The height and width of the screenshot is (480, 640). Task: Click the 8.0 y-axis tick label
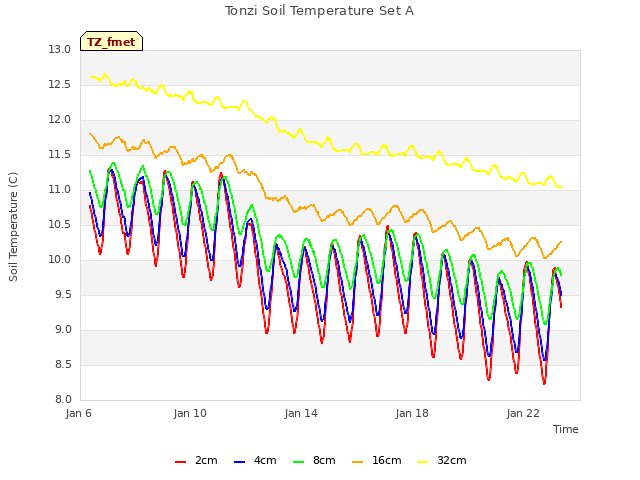click(63, 400)
